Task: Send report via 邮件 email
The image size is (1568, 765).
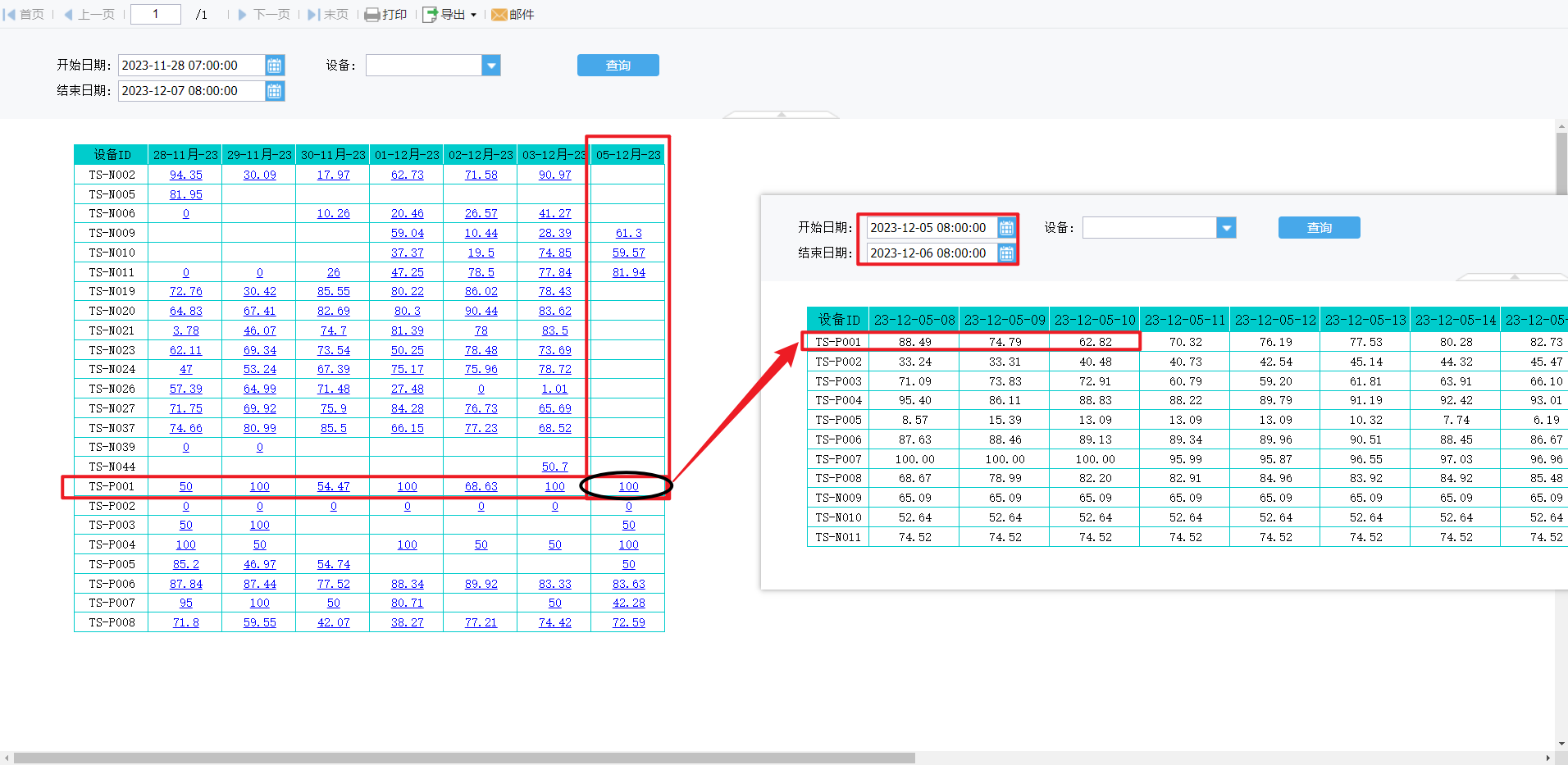Action: point(513,14)
